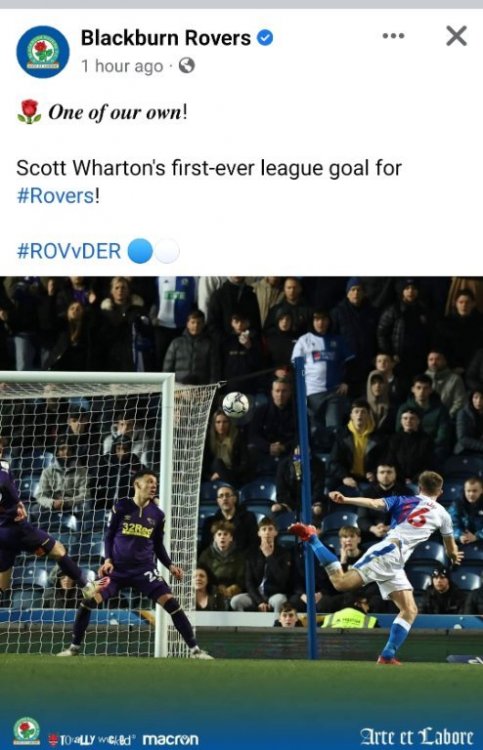Click the 'One of our own!' caption
Viewport: 483px width, 750px height.
tap(118, 112)
